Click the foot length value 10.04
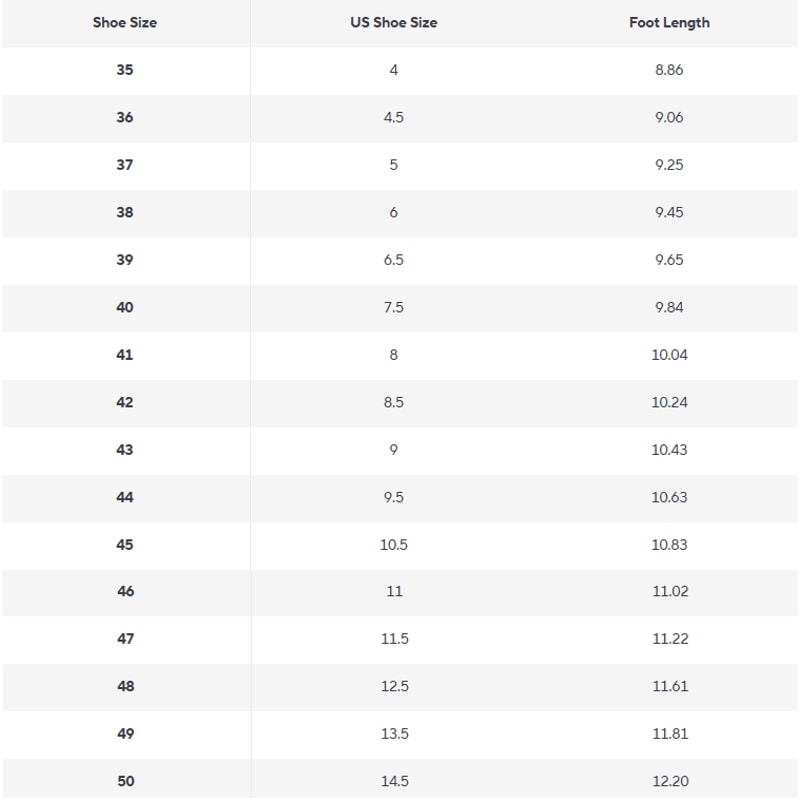This screenshot has height=800, width=800. click(669, 355)
